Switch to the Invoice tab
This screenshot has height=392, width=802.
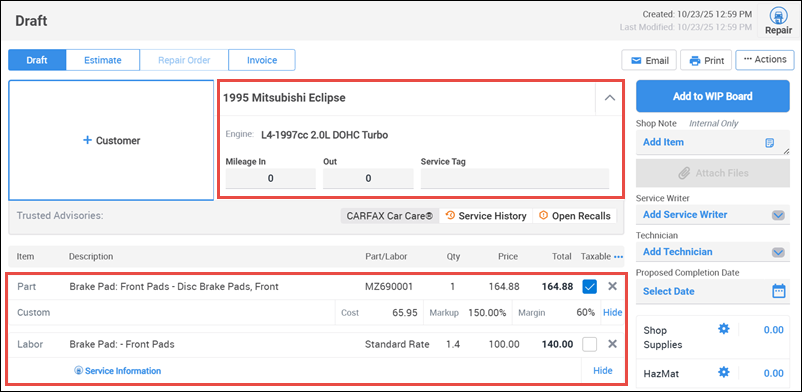(x=262, y=60)
